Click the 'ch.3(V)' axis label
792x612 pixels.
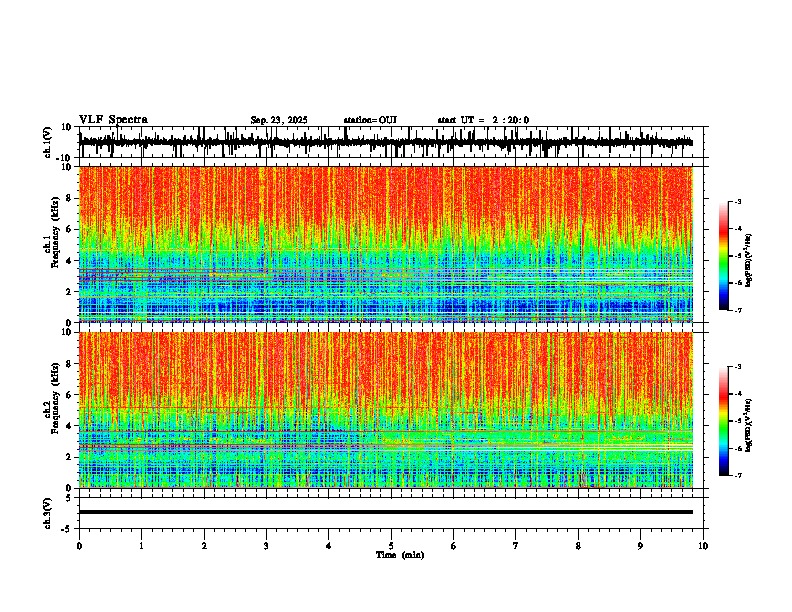click(48, 513)
